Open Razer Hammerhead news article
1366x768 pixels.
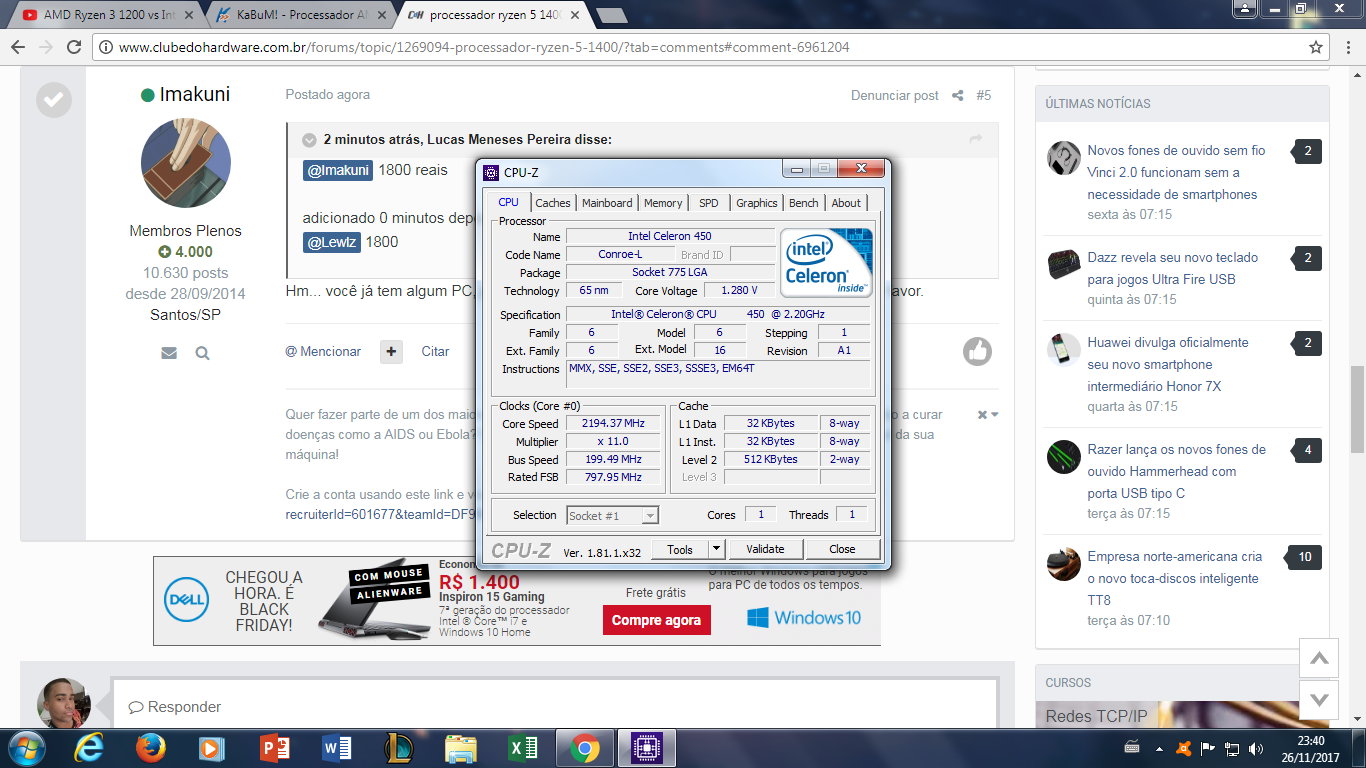(x=1177, y=471)
